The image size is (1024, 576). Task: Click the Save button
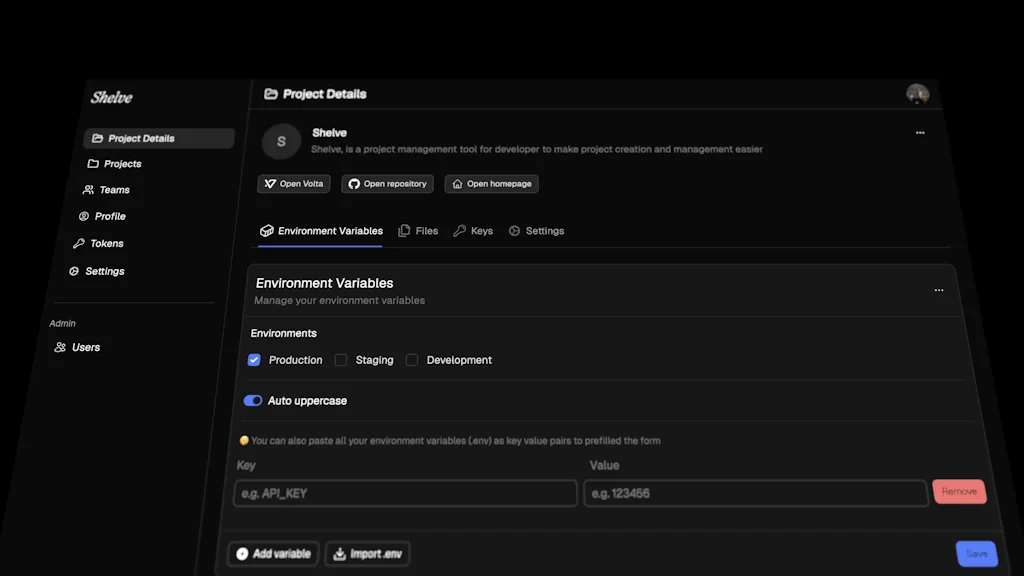975,553
